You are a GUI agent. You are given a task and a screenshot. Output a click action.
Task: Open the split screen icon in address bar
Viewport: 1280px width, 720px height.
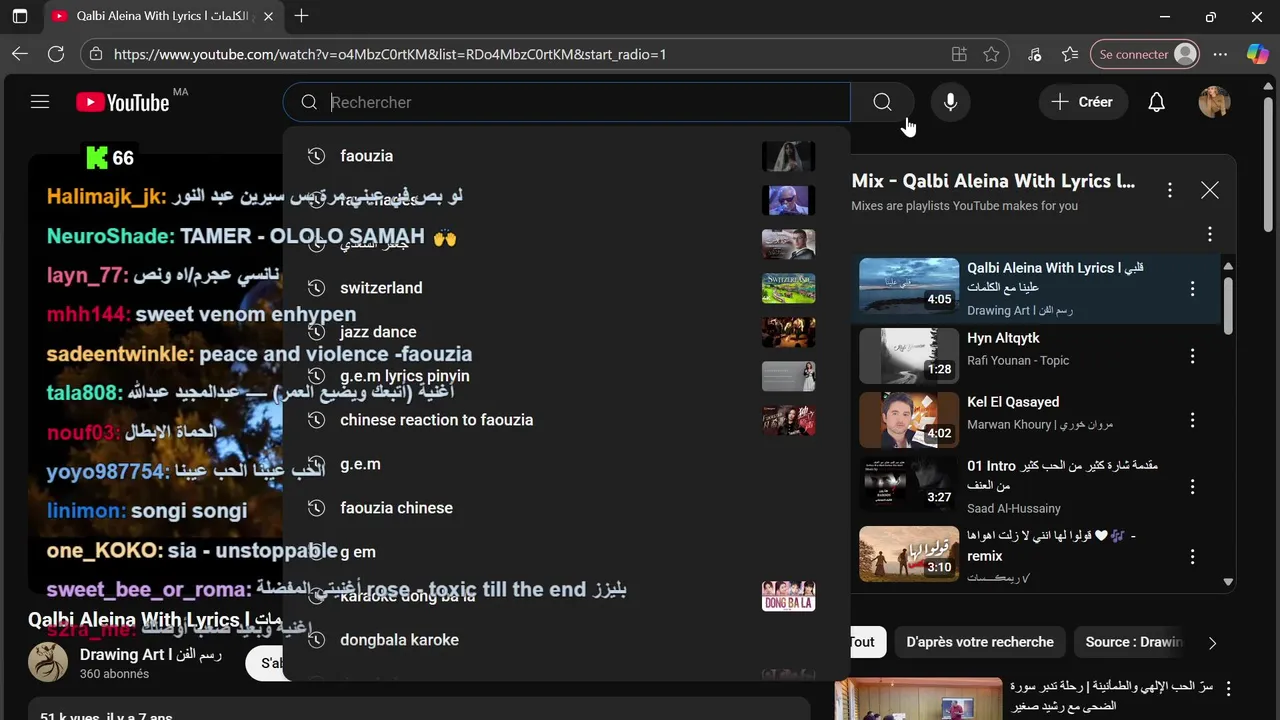tap(959, 54)
